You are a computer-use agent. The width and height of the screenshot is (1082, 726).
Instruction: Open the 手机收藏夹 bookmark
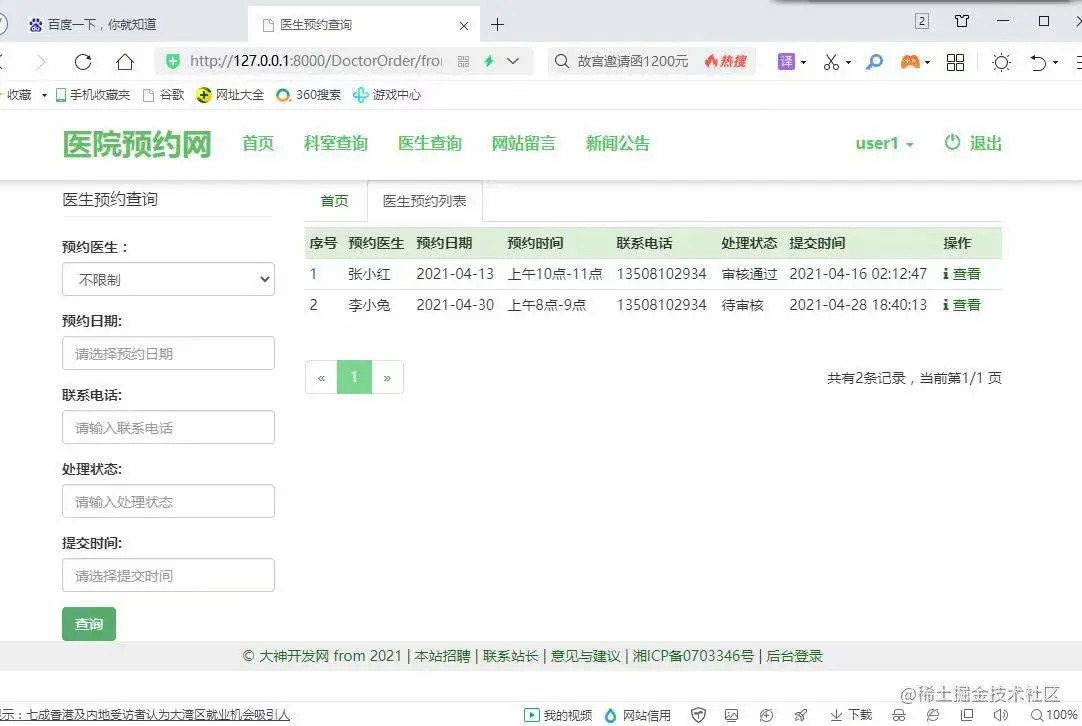click(x=93, y=95)
